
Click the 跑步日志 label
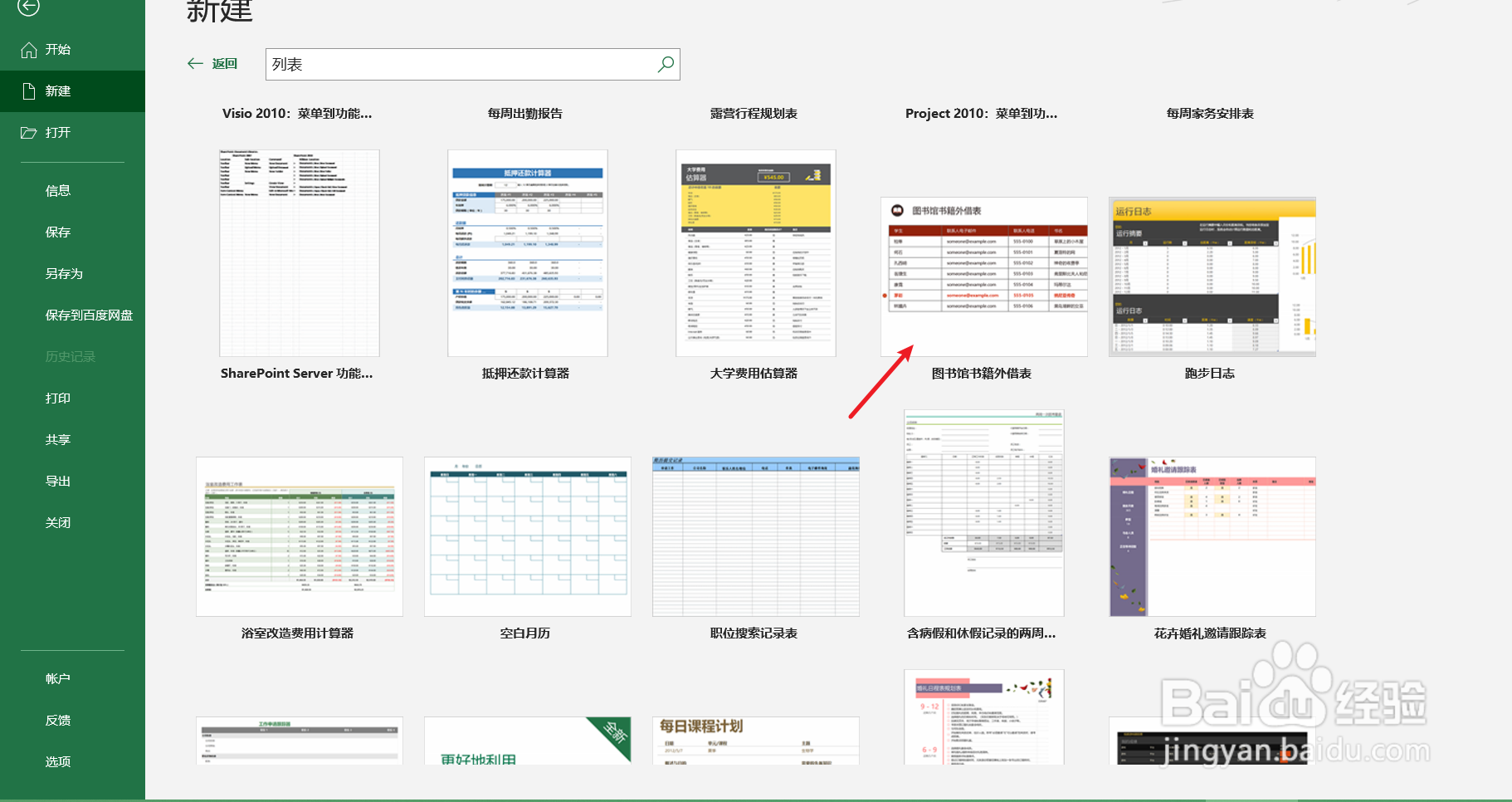click(x=1210, y=374)
